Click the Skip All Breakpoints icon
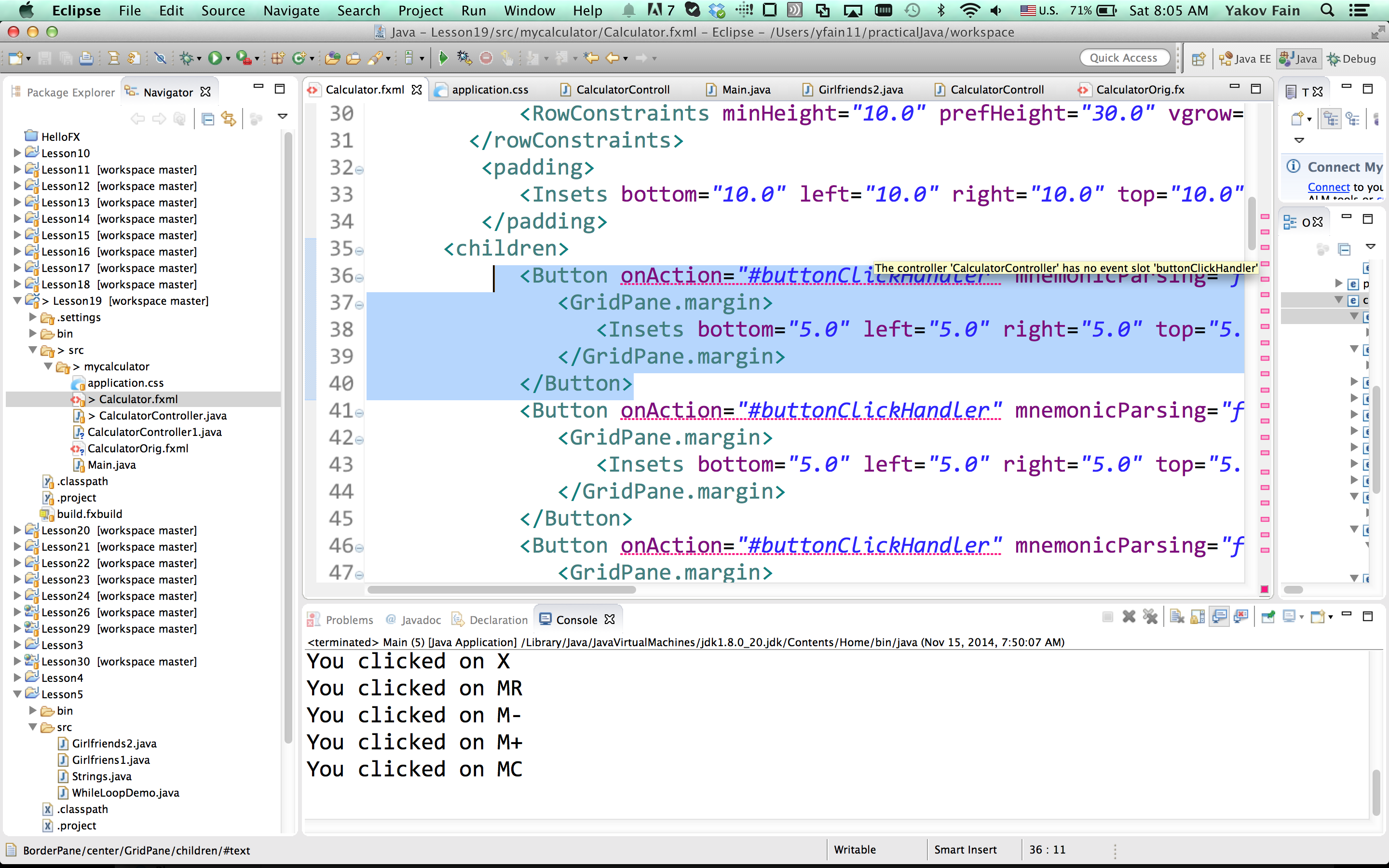This screenshot has height=868, width=1389. point(161,58)
